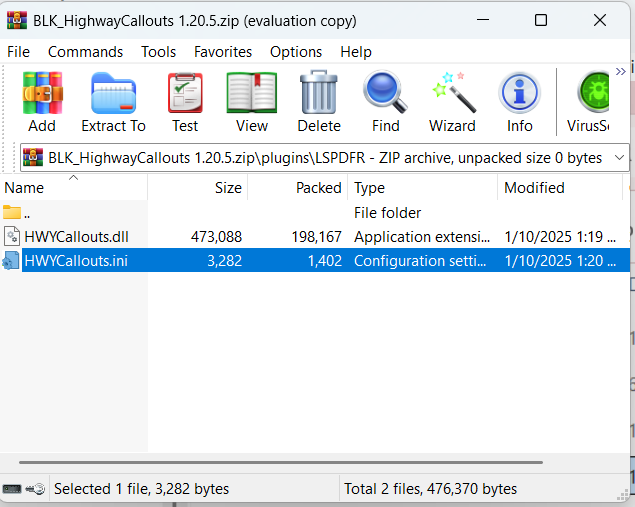Viewport: 635px width, 507px height.
Task: Click the 1,402 packed value
Action: pos(325,261)
